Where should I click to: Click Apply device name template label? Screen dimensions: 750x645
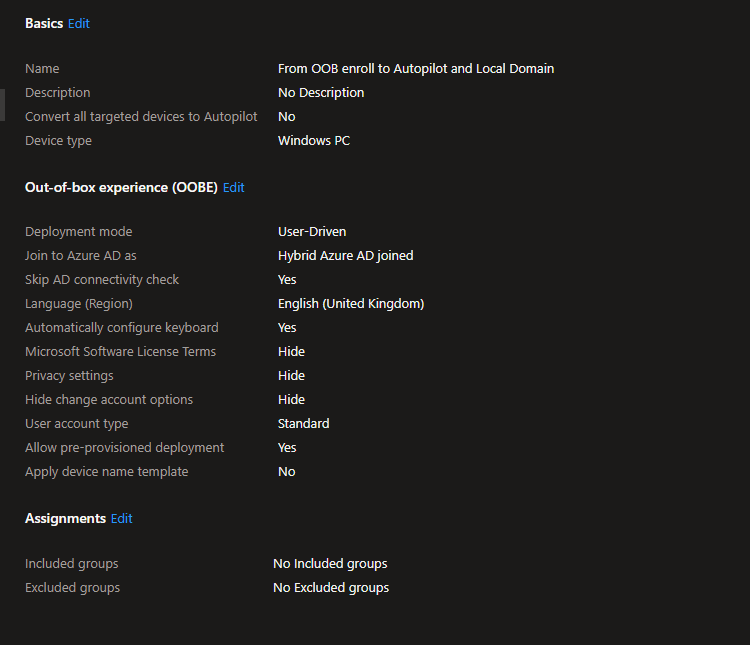[107, 472]
